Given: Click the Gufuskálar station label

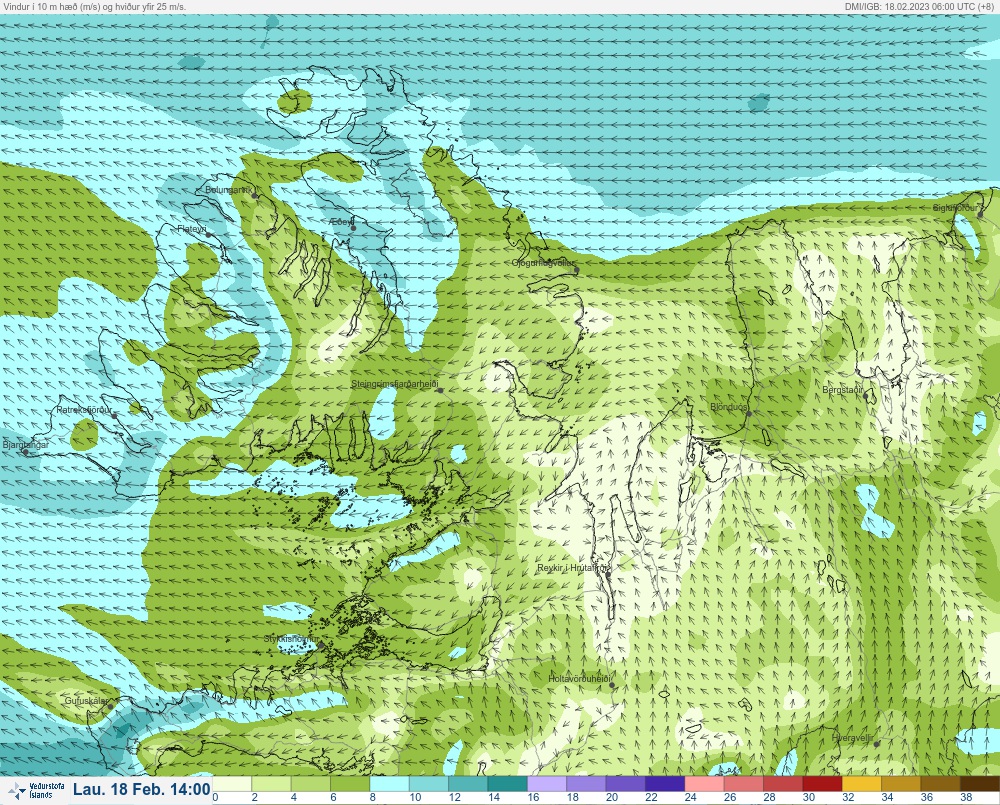Looking at the screenshot, I should pyautogui.click(x=86, y=701).
